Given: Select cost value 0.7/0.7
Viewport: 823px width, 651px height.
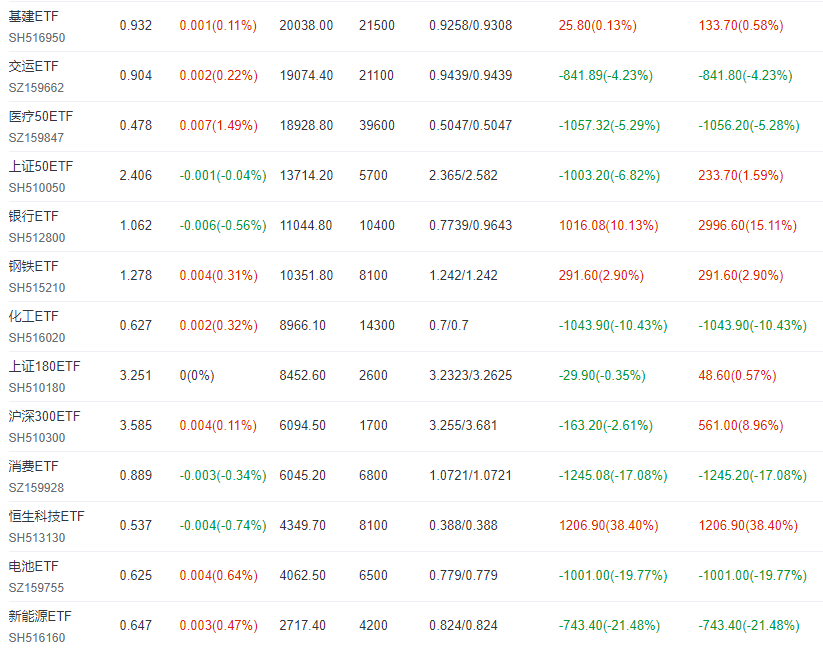Looking at the screenshot, I should click(449, 326).
